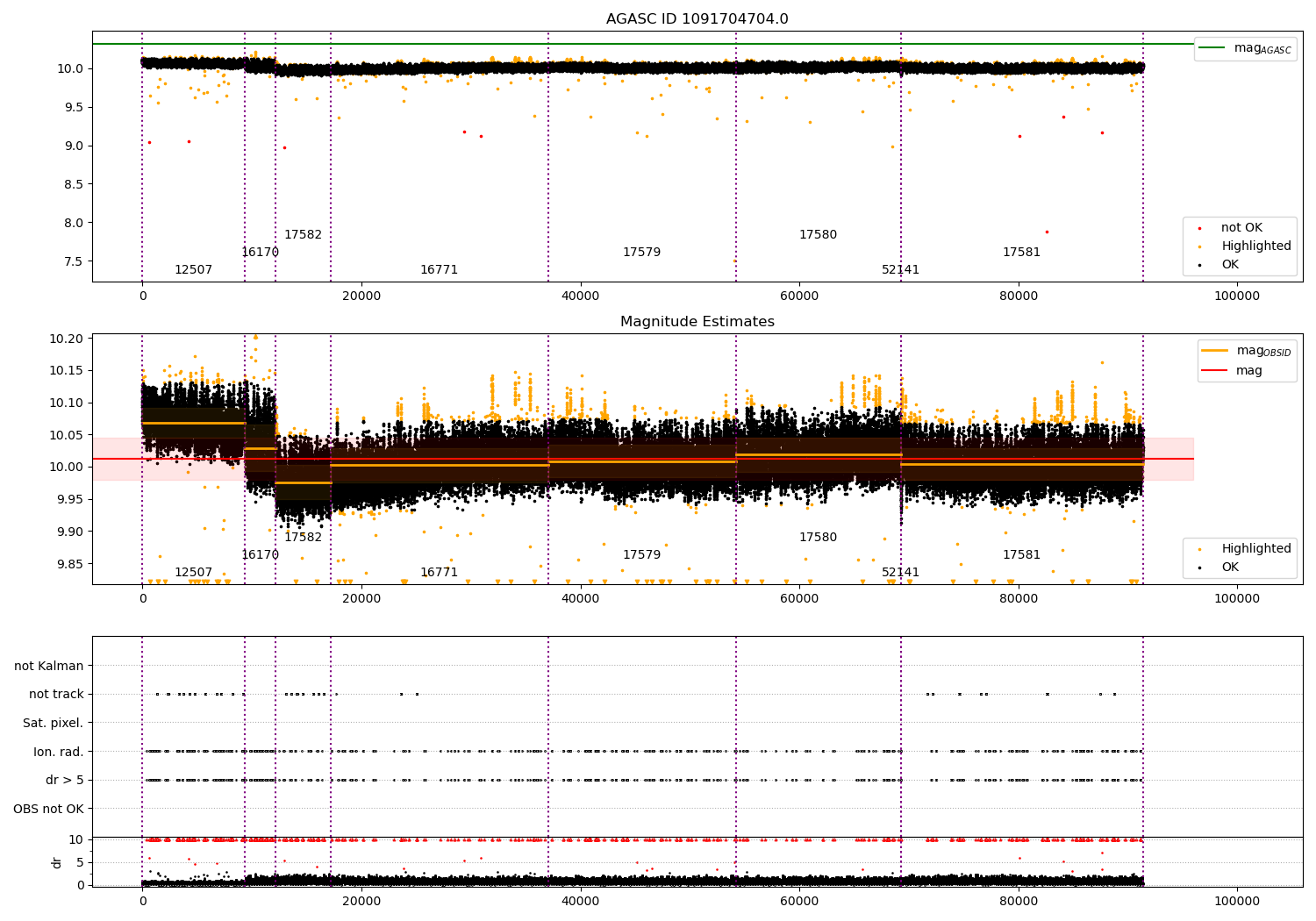Screen dimensions: 1316x921
Task: Click OBSID 17581 label in AGASC ID plot
Action: click(1021, 253)
